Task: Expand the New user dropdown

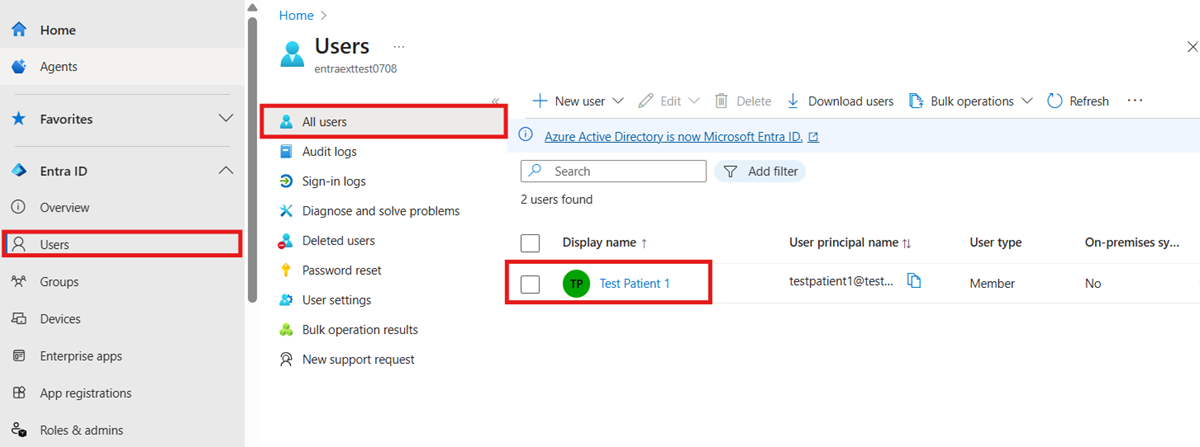Action: pos(617,101)
